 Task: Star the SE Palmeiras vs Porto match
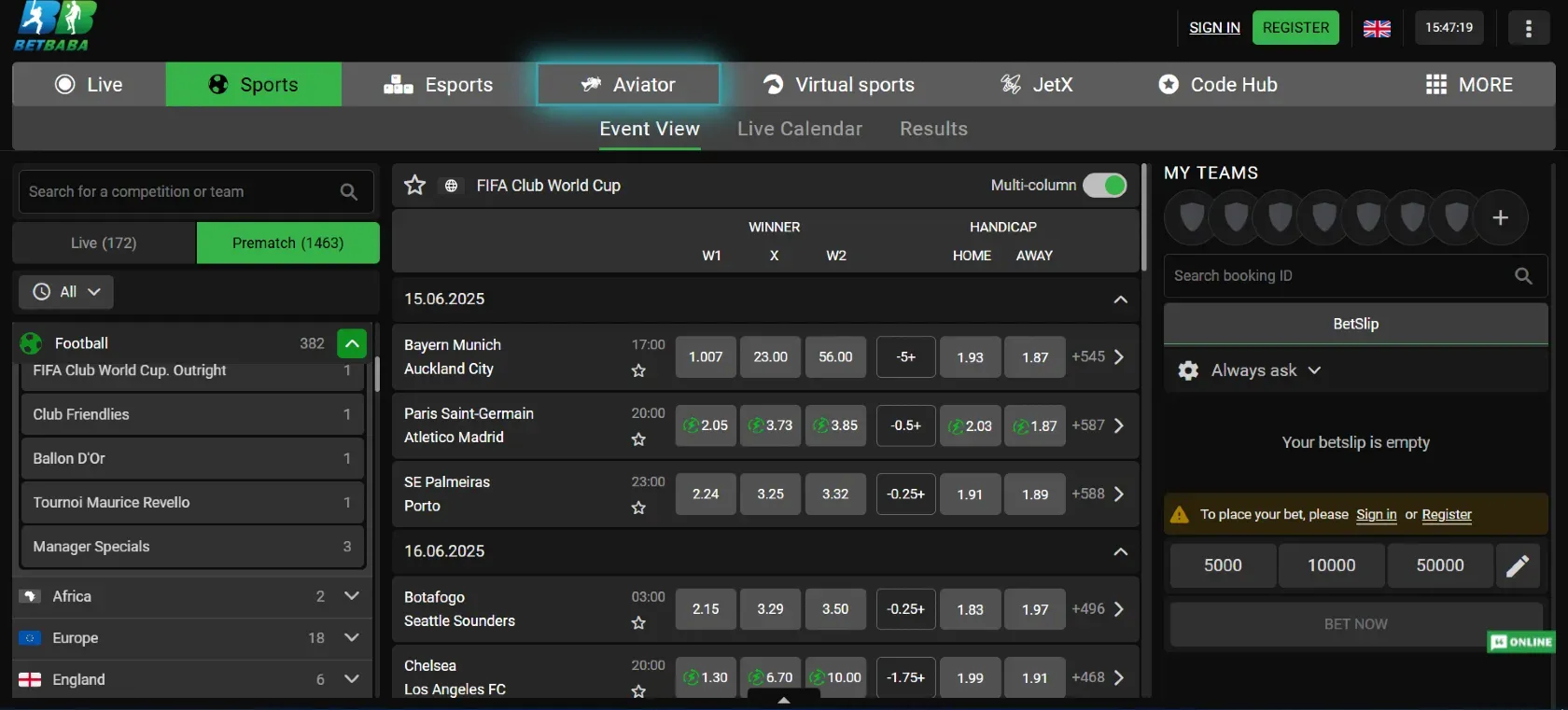[638, 508]
